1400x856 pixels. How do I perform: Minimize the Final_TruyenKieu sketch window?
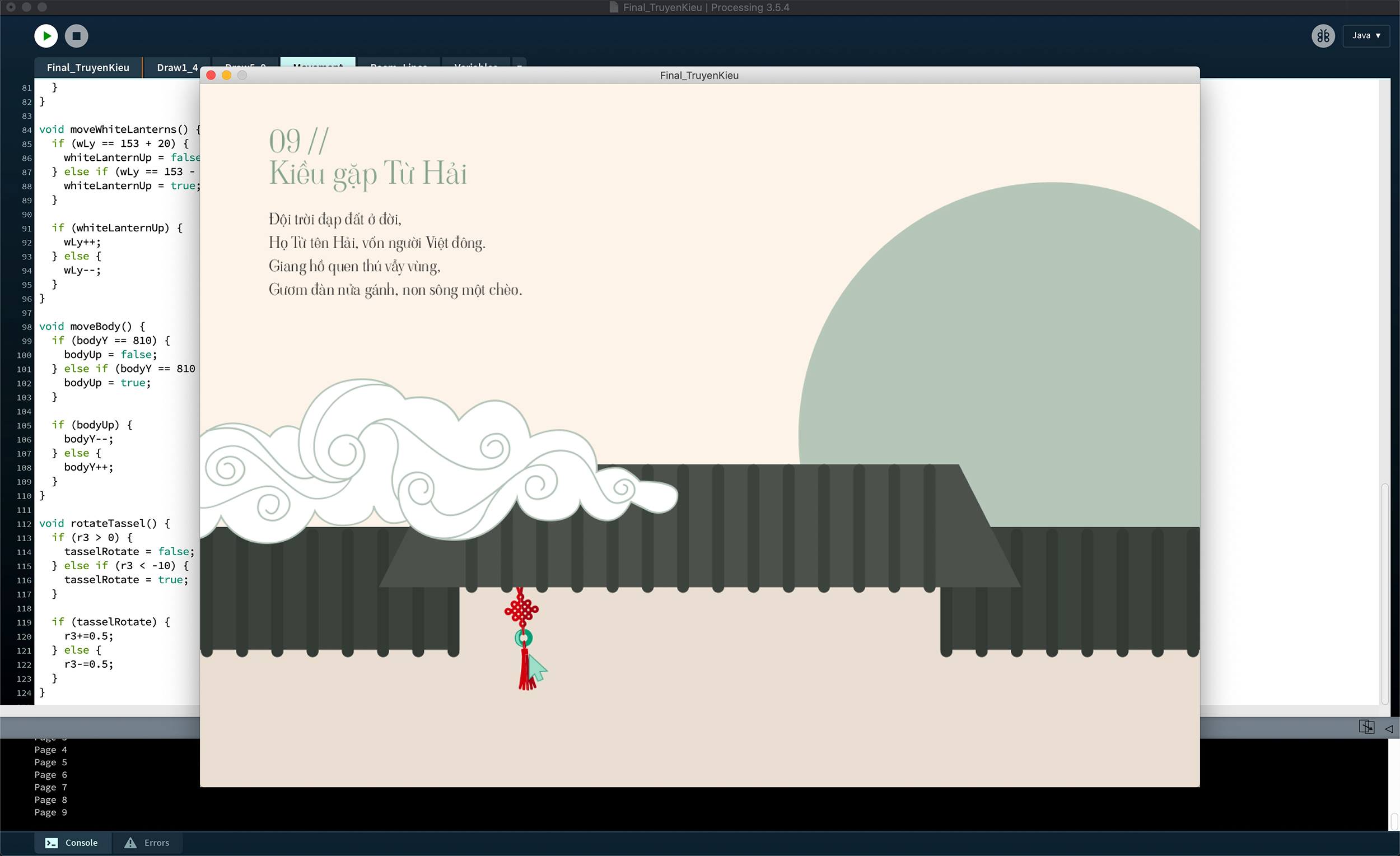coord(226,76)
